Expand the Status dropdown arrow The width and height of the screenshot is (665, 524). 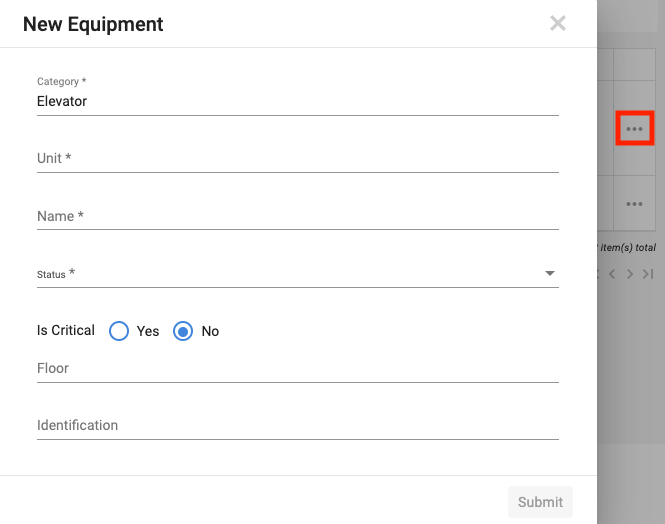[550, 273]
